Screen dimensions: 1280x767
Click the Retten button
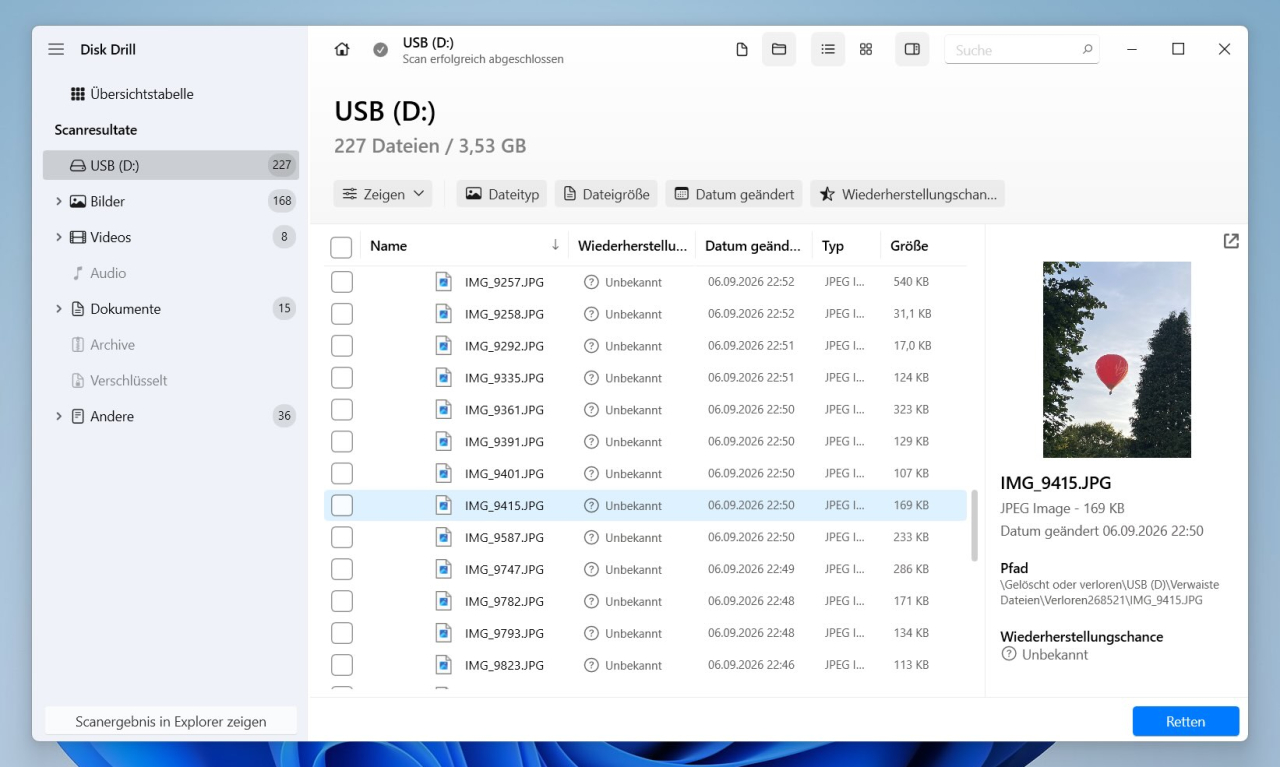coord(1185,721)
